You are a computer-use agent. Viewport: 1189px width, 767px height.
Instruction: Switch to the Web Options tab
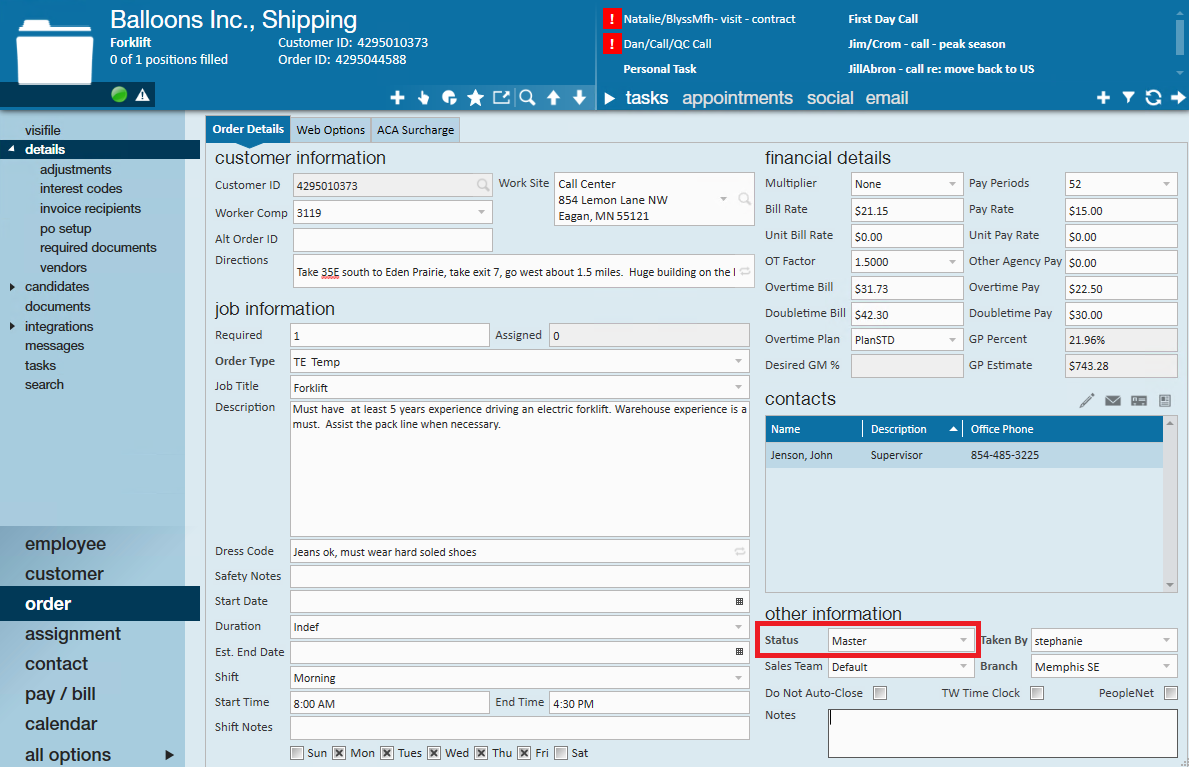coord(331,130)
